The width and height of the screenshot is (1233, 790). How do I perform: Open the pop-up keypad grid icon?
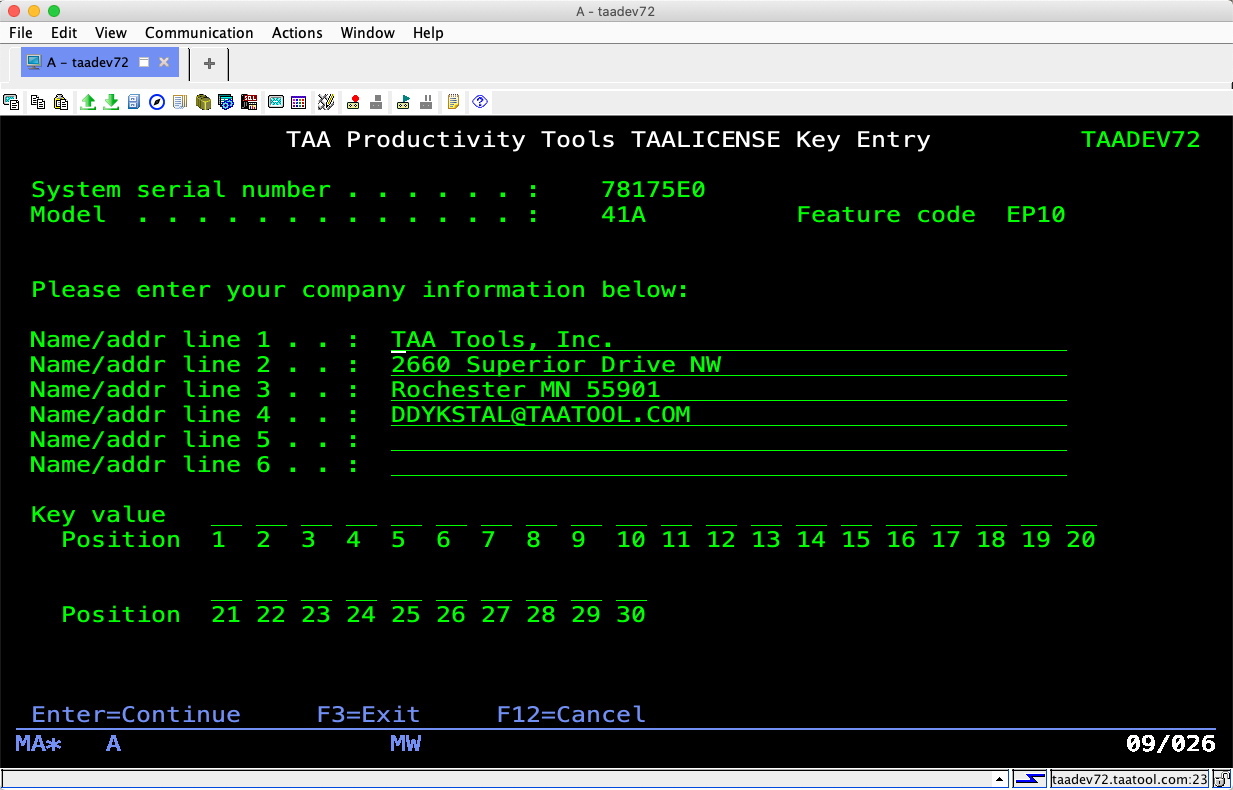tap(298, 102)
